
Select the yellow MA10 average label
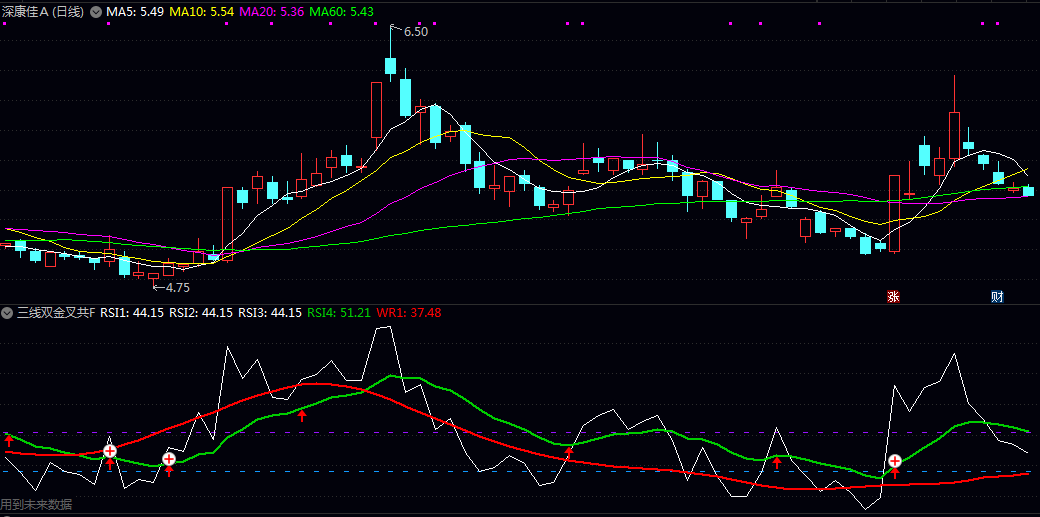click(202, 12)
